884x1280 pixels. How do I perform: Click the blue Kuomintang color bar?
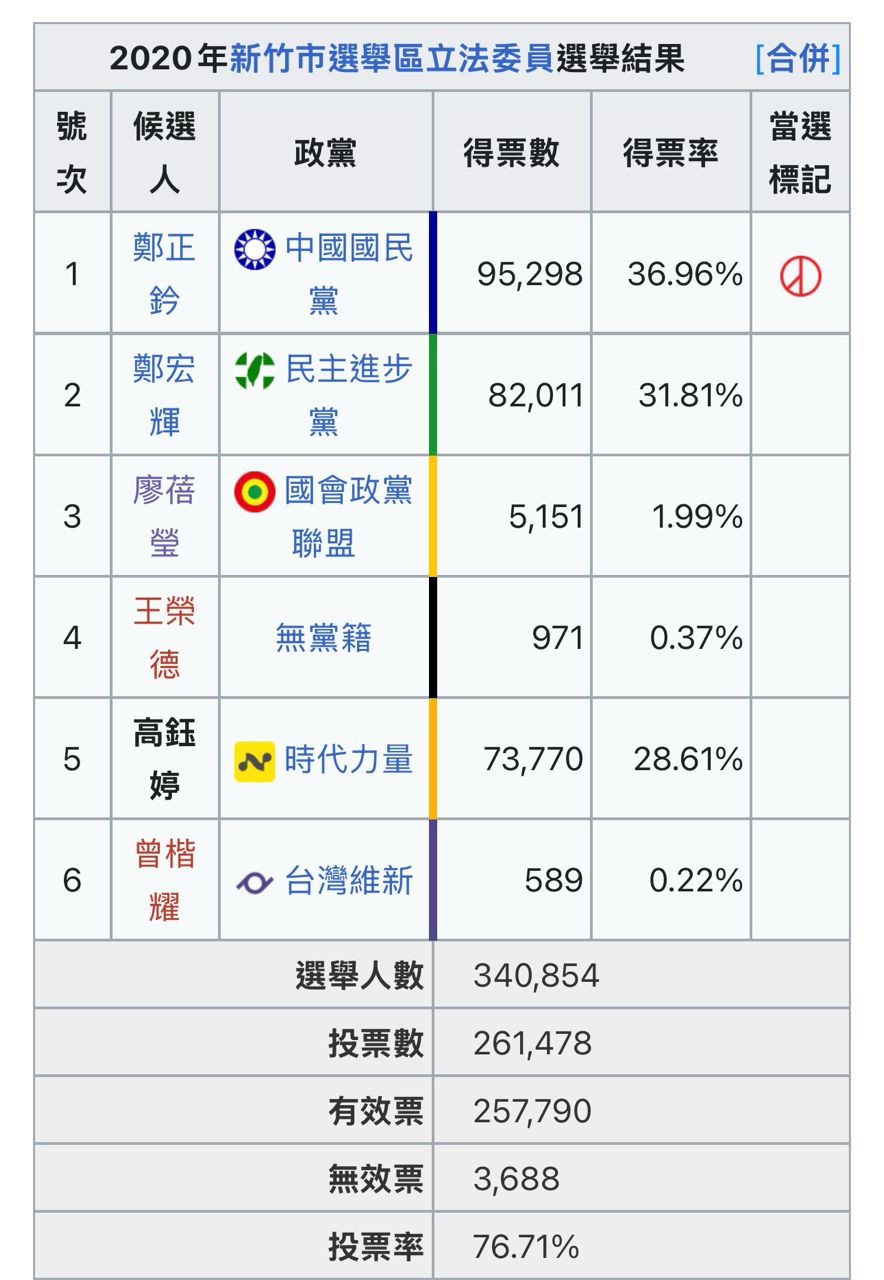[433, 273]
